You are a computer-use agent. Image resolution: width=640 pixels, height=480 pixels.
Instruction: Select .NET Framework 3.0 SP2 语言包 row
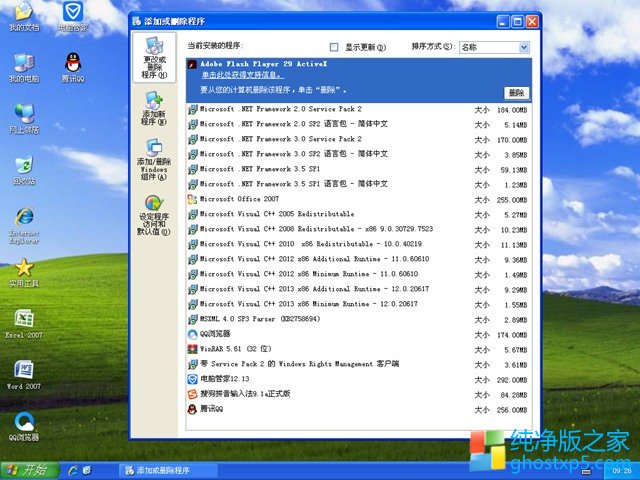[358, 154]
